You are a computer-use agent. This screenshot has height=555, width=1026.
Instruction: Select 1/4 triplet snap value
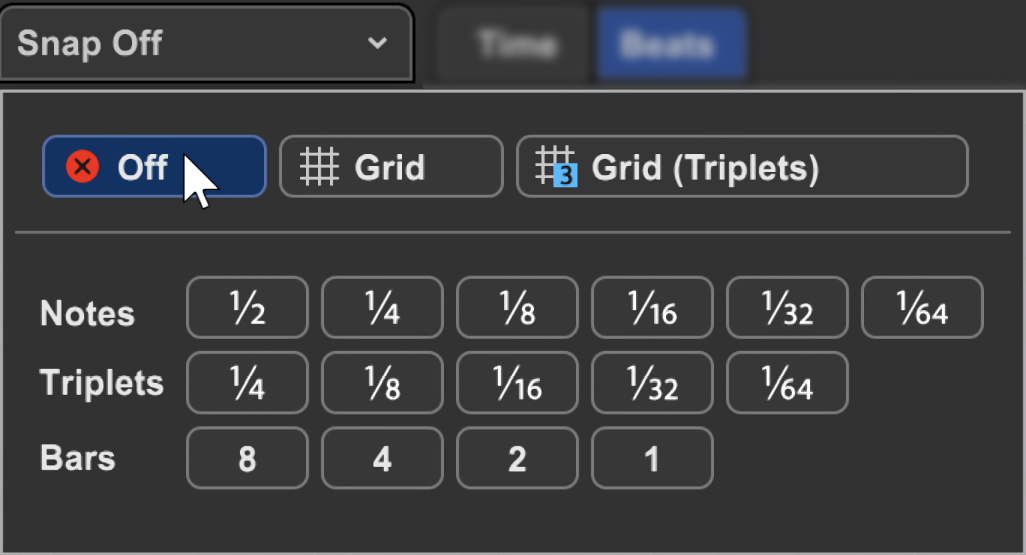(x=247, y=383)
